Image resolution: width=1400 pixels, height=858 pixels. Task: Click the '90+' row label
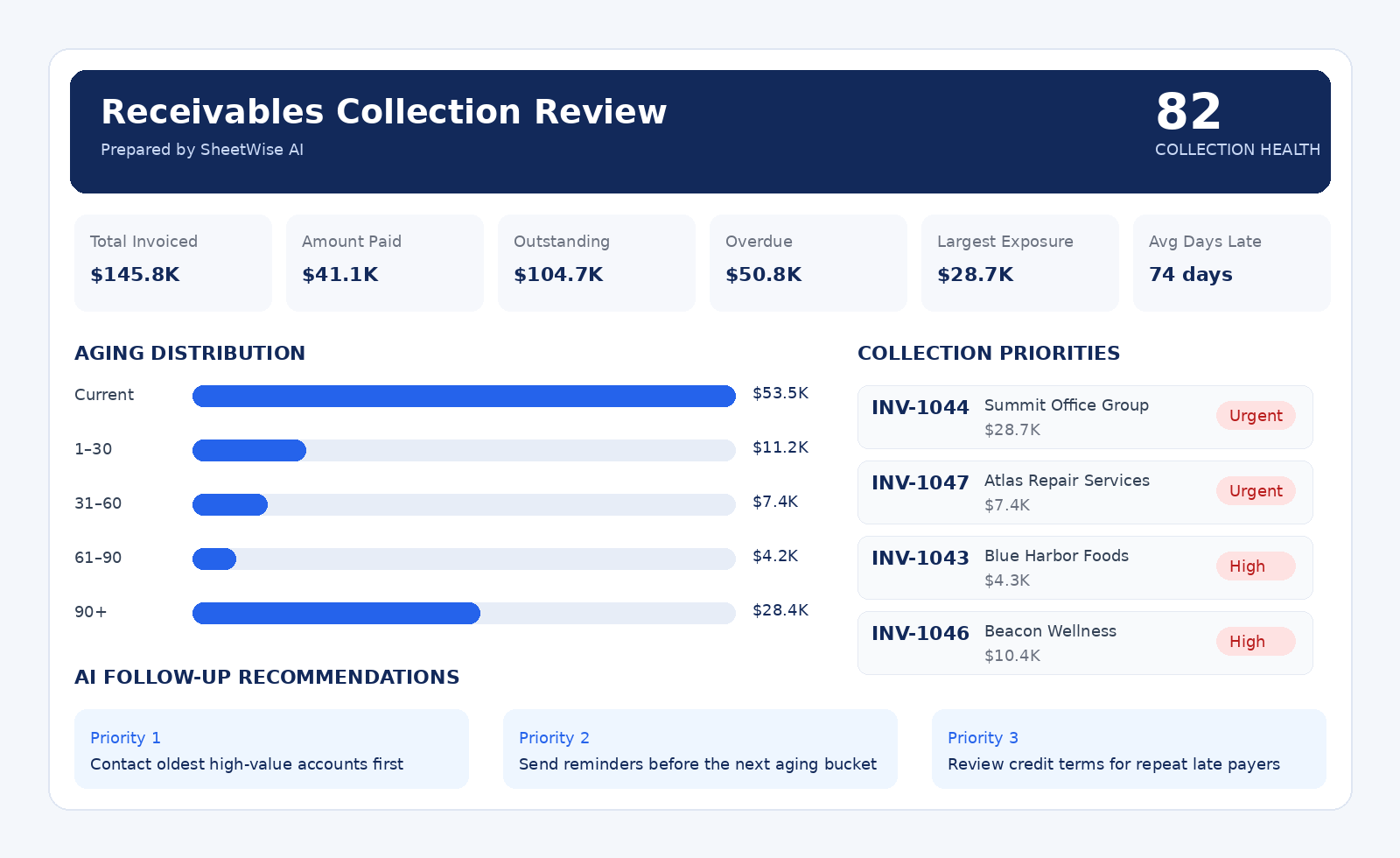[91, 612]
